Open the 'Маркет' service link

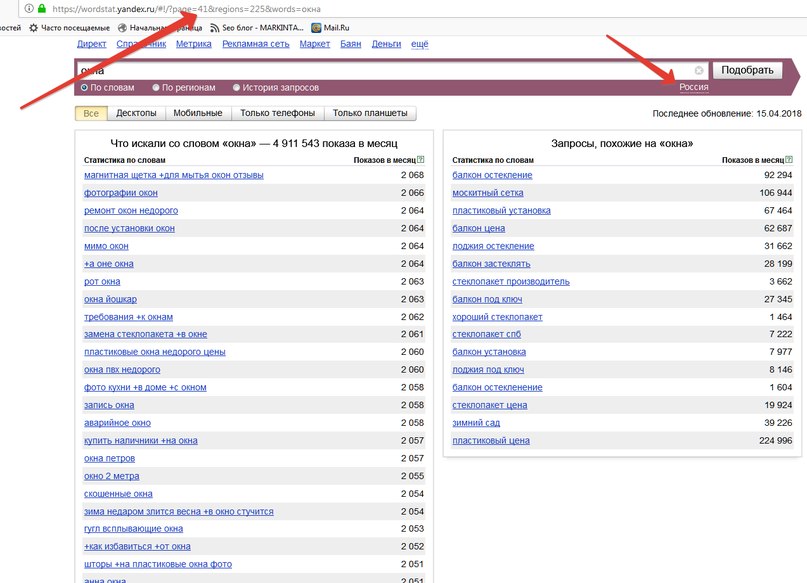coord(315,44)
